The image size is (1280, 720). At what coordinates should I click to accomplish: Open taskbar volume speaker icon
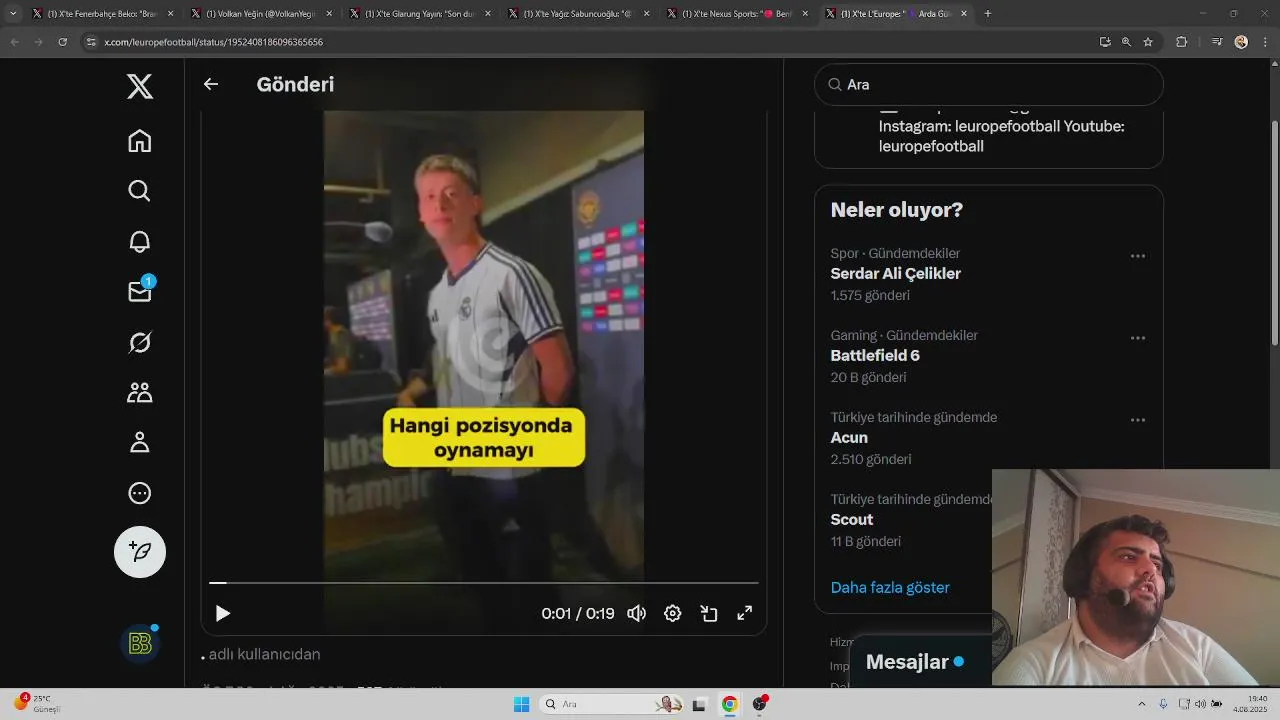tap(1200, 704)
